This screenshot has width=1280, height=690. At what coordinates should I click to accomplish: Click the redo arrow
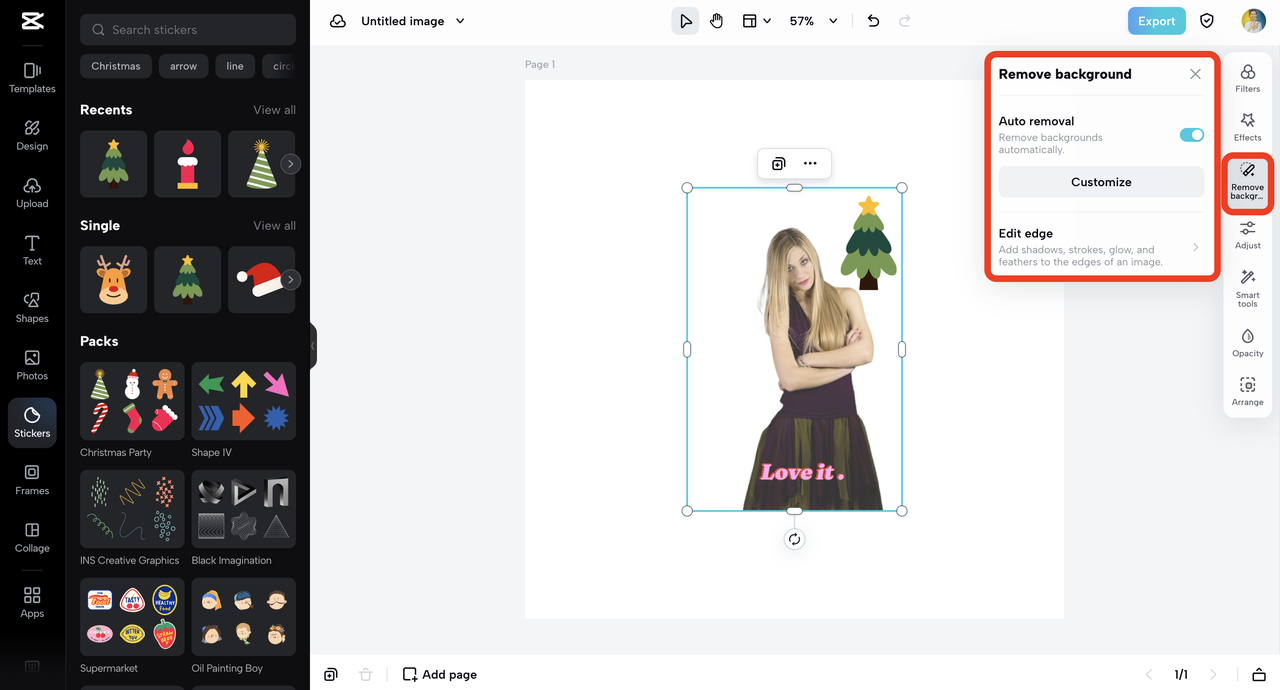coord(905,21)
